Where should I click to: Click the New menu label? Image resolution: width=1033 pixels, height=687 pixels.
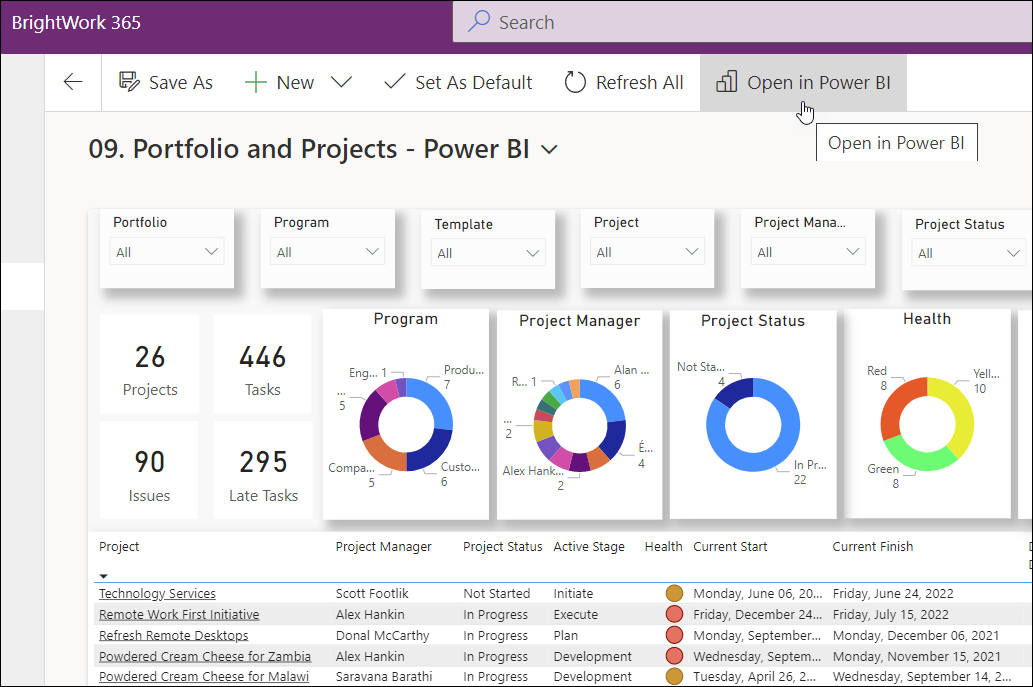295,82
